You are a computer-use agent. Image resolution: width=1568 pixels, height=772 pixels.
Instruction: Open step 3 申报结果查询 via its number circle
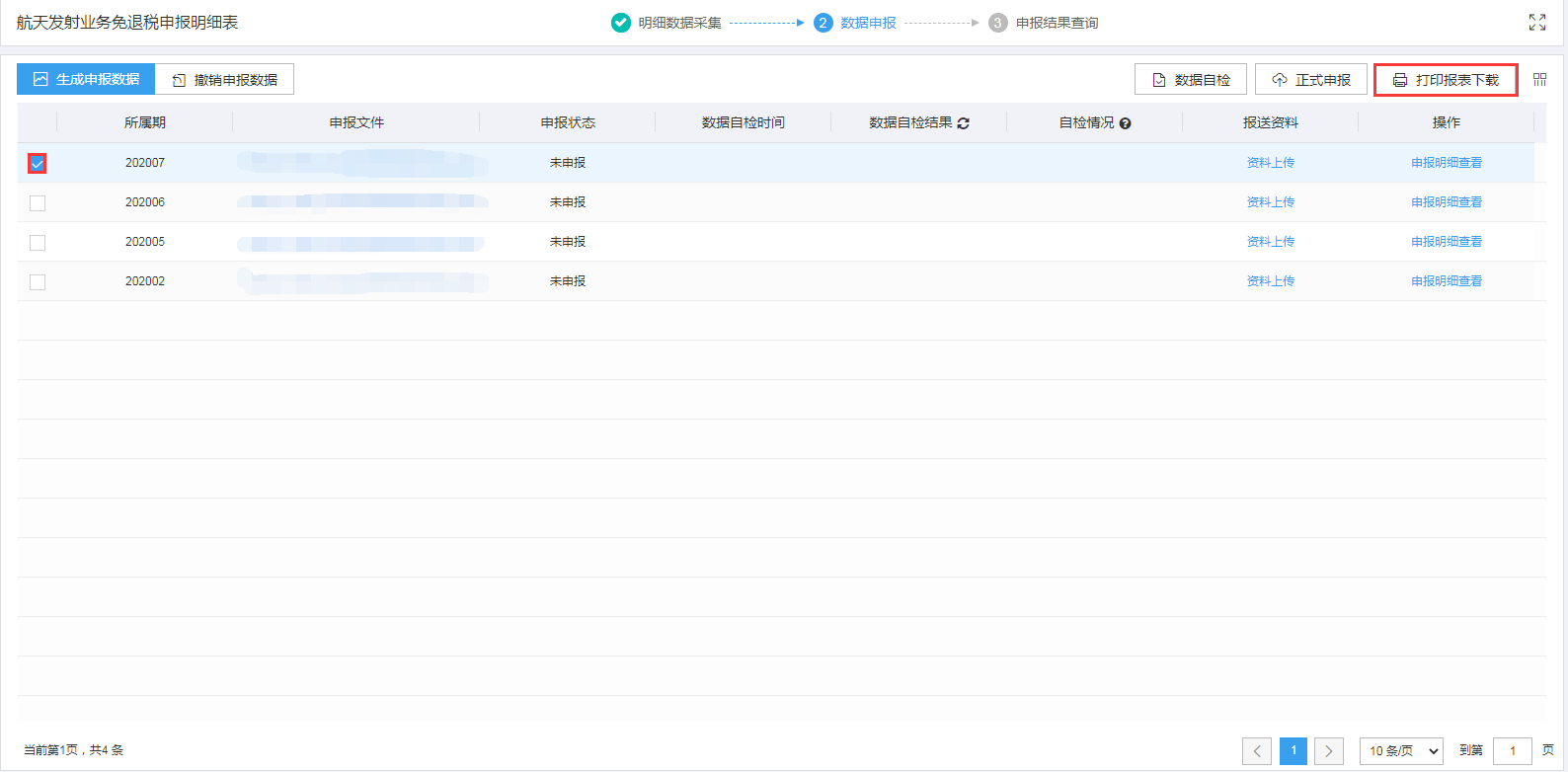click(998, 22)
